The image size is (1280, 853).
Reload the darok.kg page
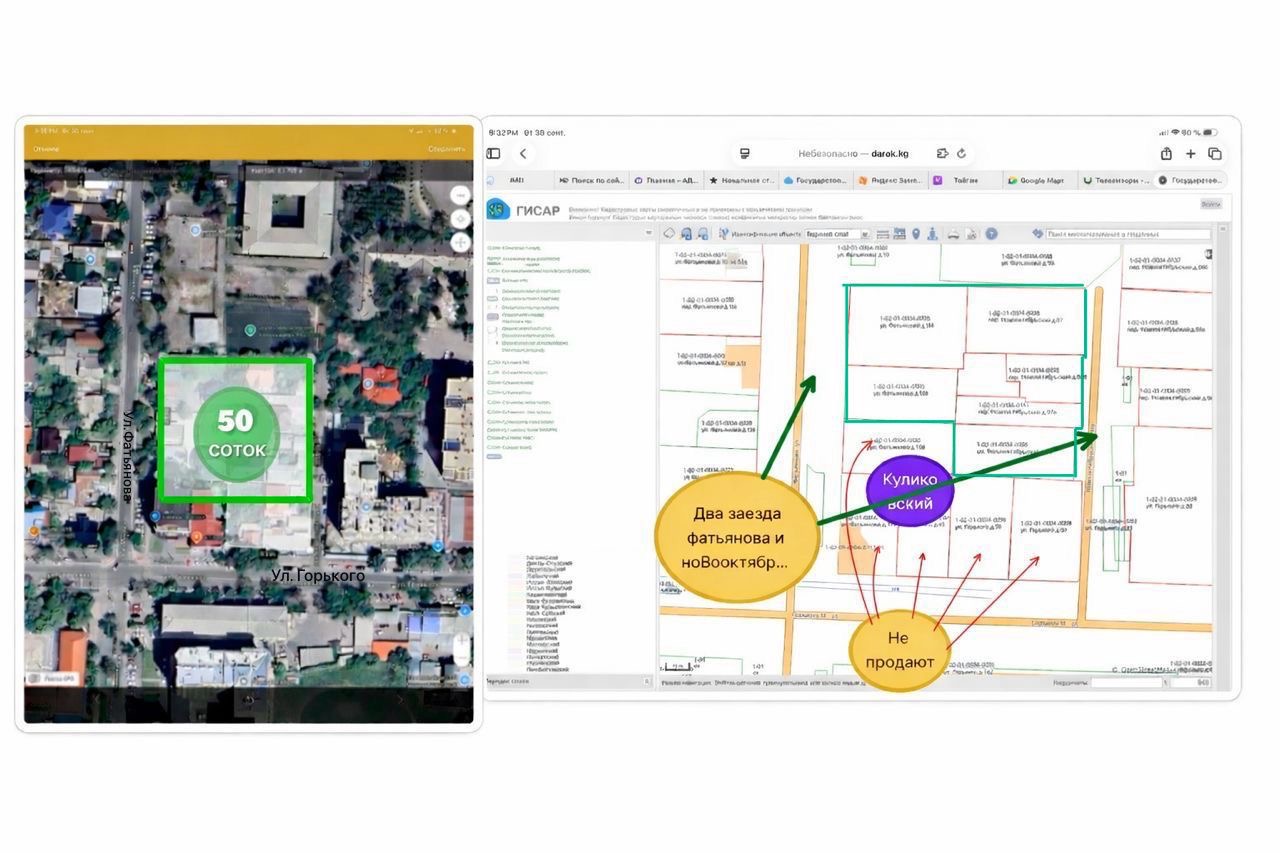point(962,153)
